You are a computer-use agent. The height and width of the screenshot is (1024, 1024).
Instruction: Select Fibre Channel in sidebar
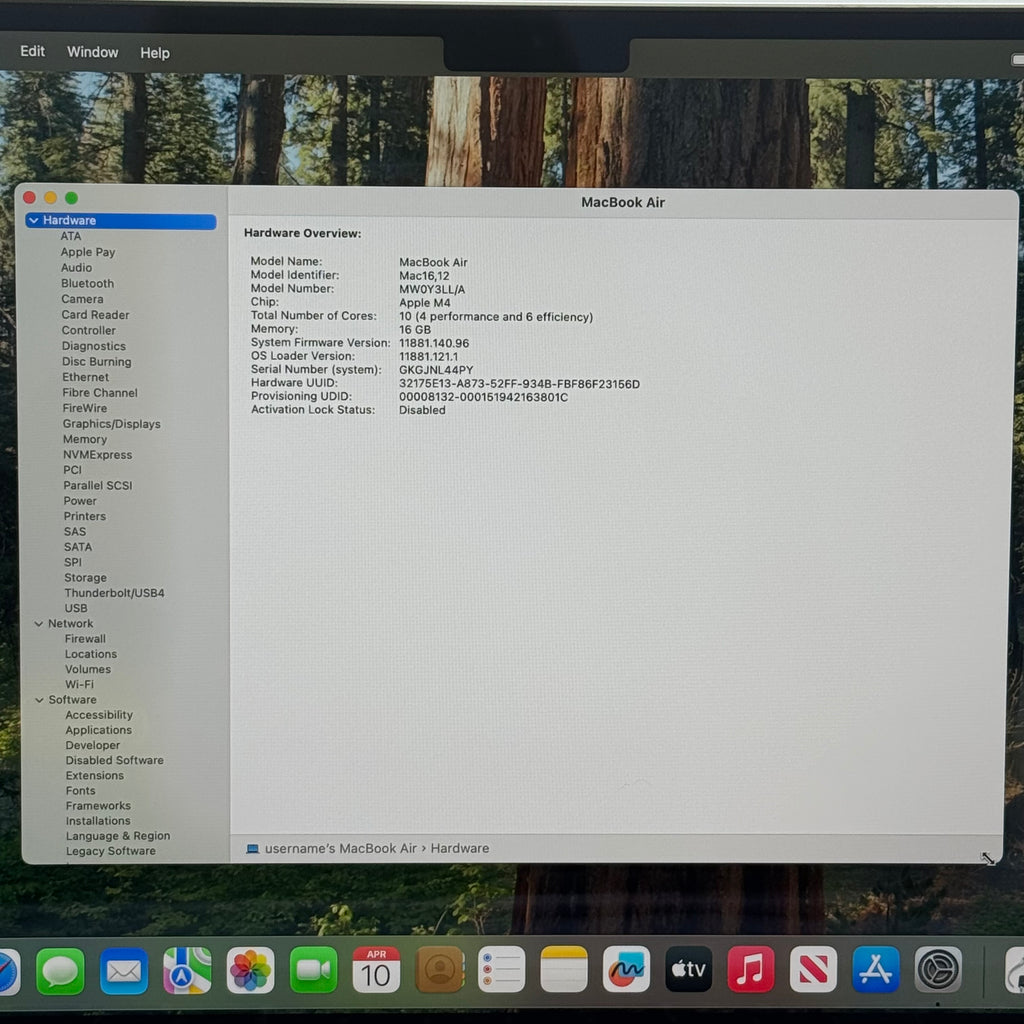(100, 392)
